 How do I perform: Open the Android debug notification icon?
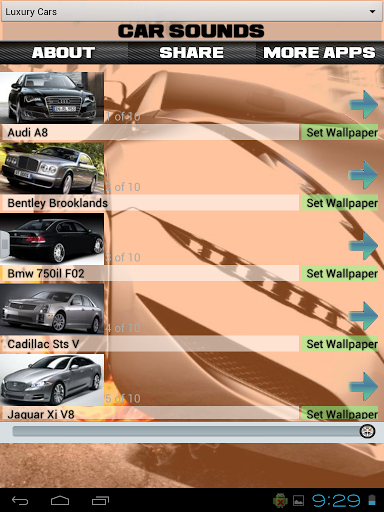click(280, 500)
